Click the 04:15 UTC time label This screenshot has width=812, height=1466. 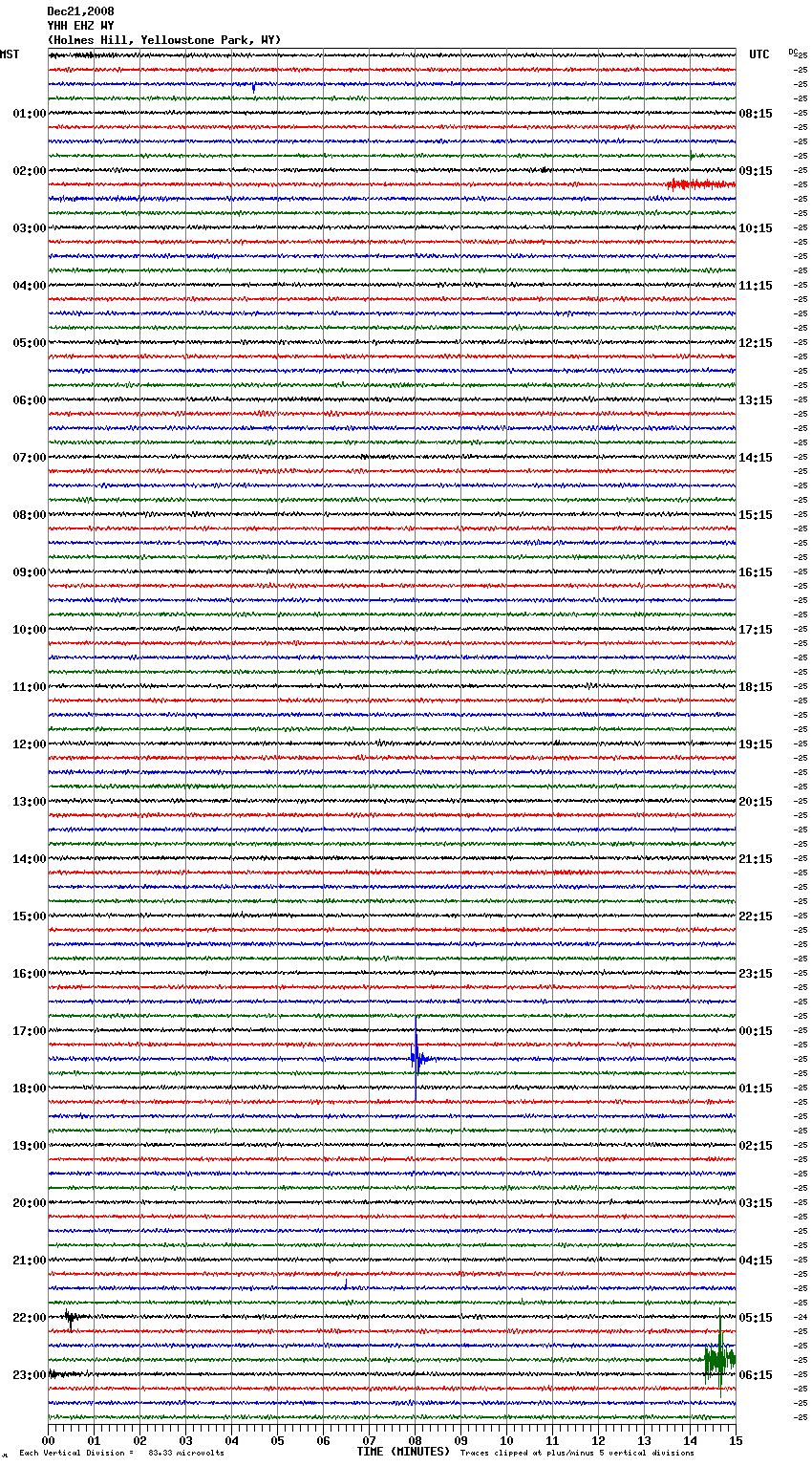pyautogui.click(x=756, y=1261)
